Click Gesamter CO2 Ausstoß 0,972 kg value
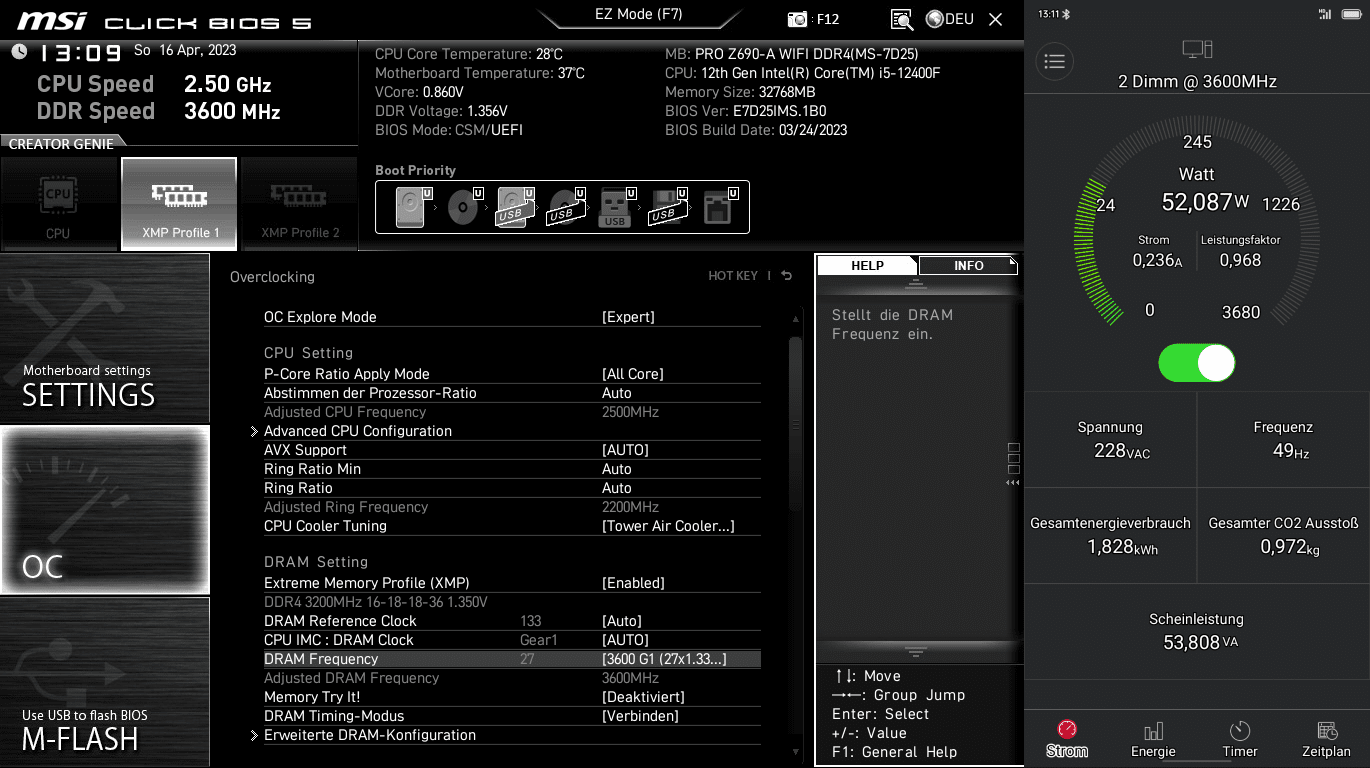1370x768 pixels. (1290, 547)
